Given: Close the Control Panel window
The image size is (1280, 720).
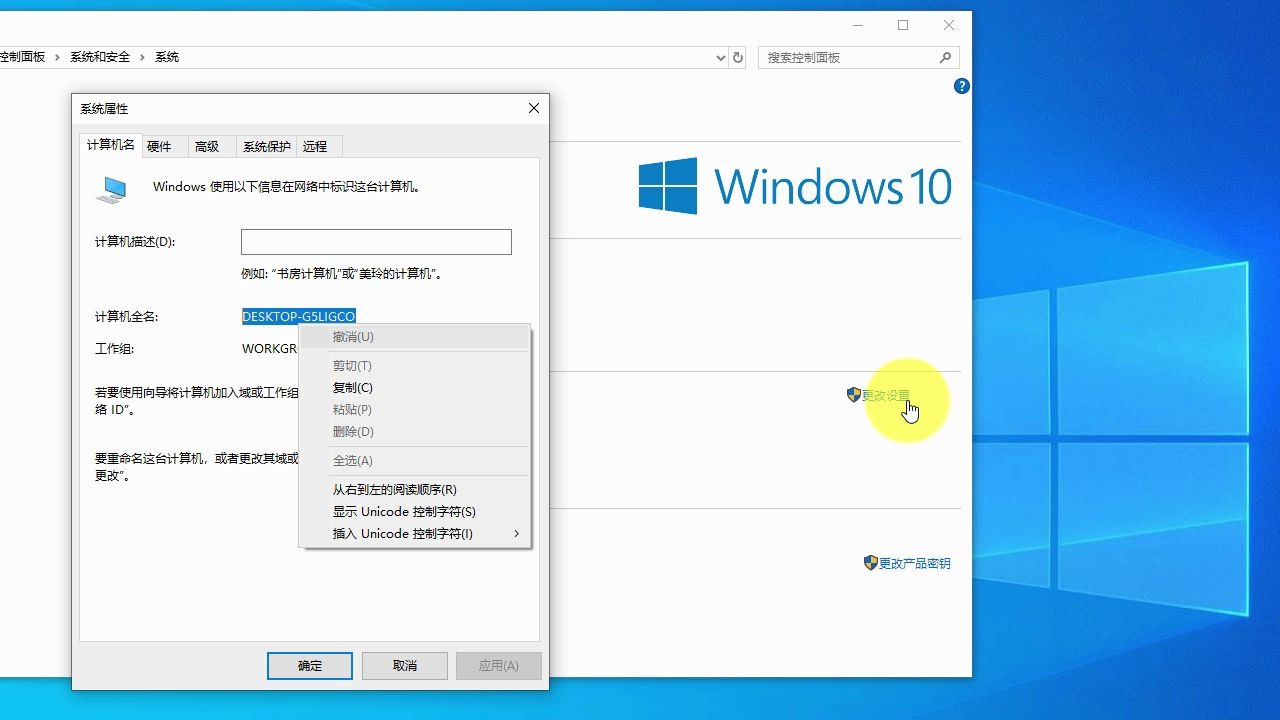Looking at the screenshot, I should [949, 26].
